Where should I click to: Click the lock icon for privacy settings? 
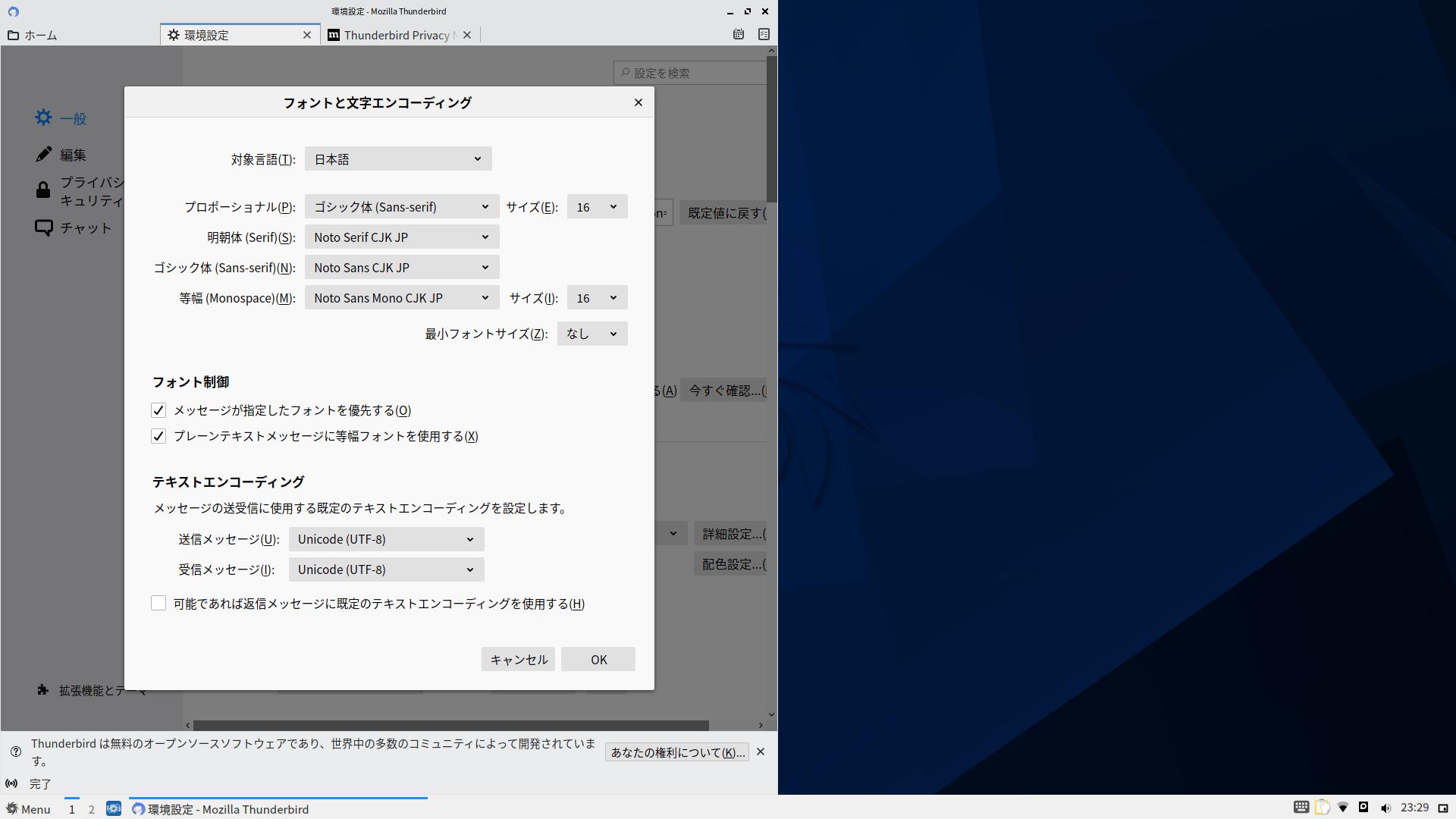tap(43, 190)
